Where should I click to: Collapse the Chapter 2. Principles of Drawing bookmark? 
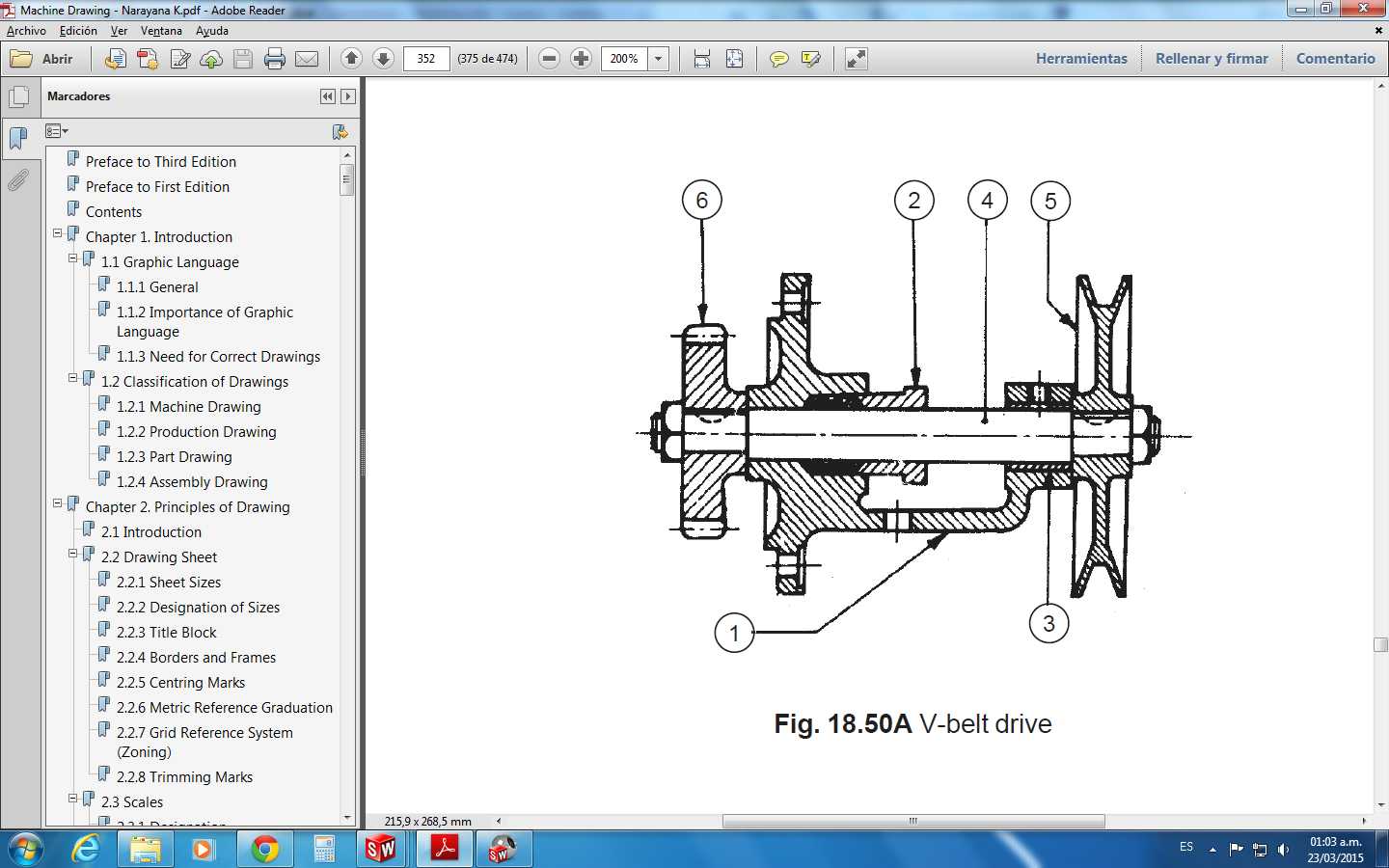tap(57, 503)
